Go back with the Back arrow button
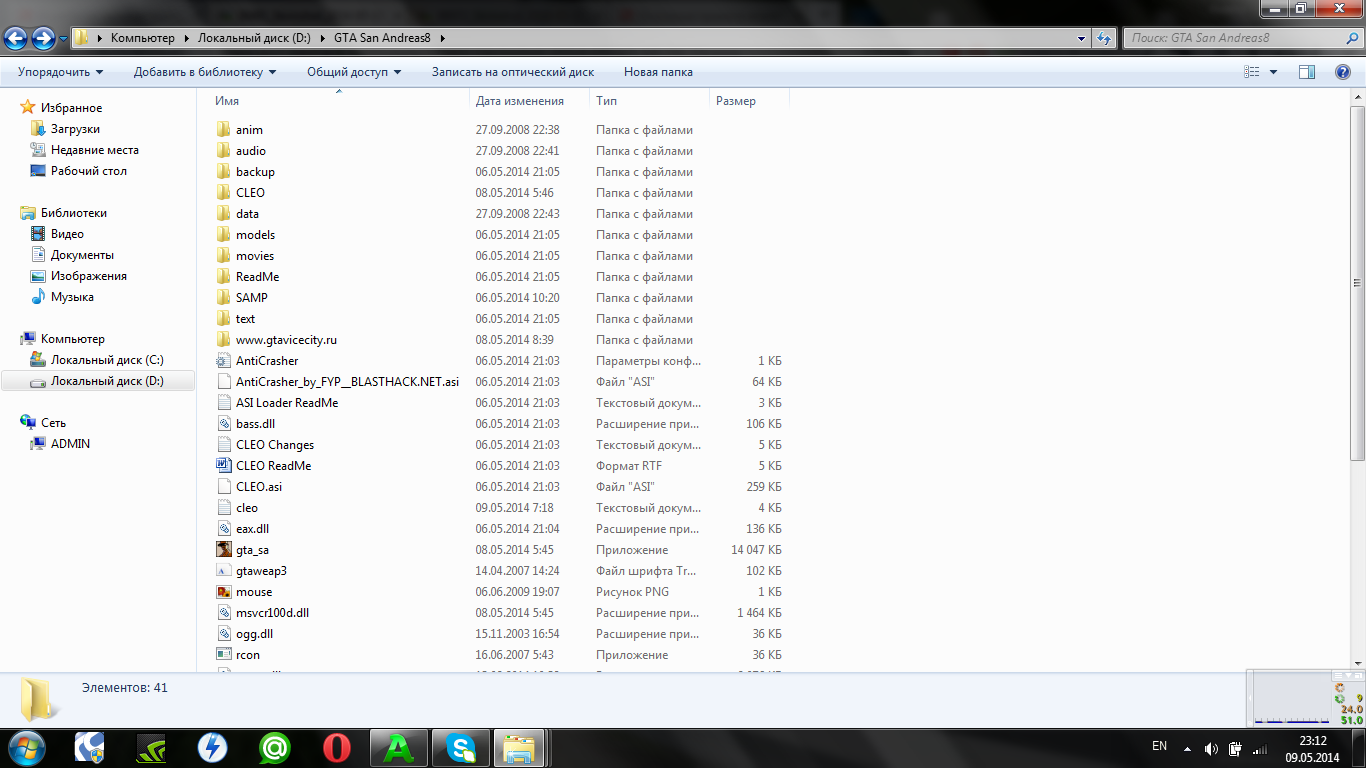The width and height of the screenshot is (1366, 768). pyautogui.click(x=16, y=38)
